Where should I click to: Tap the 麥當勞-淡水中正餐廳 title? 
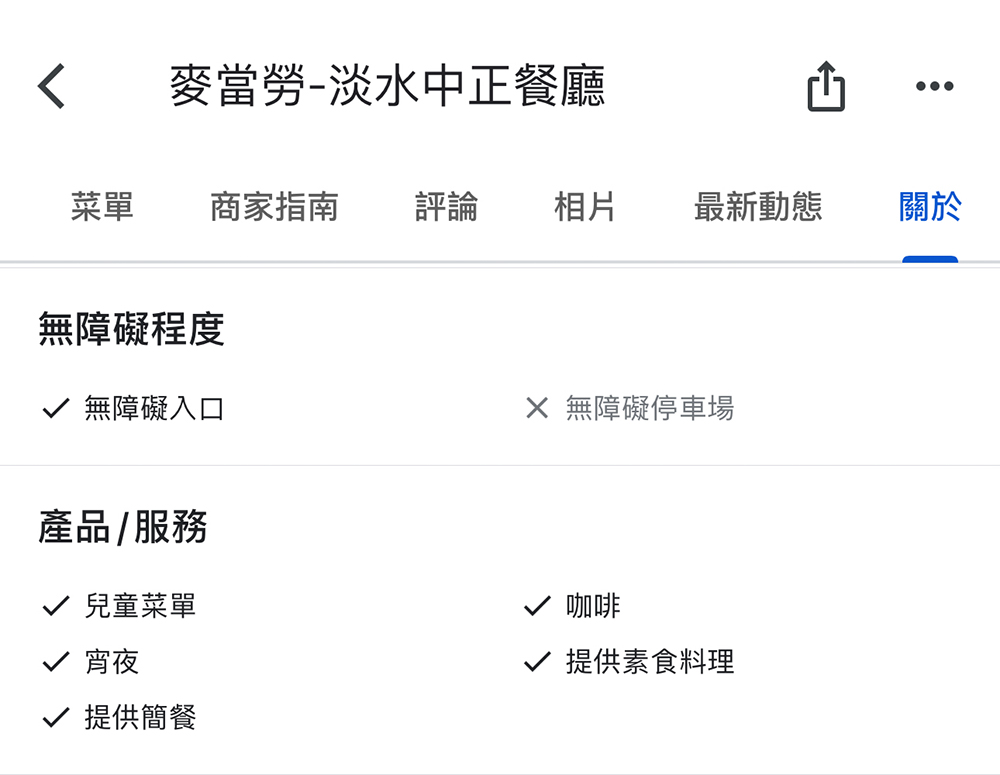[387, 86]
